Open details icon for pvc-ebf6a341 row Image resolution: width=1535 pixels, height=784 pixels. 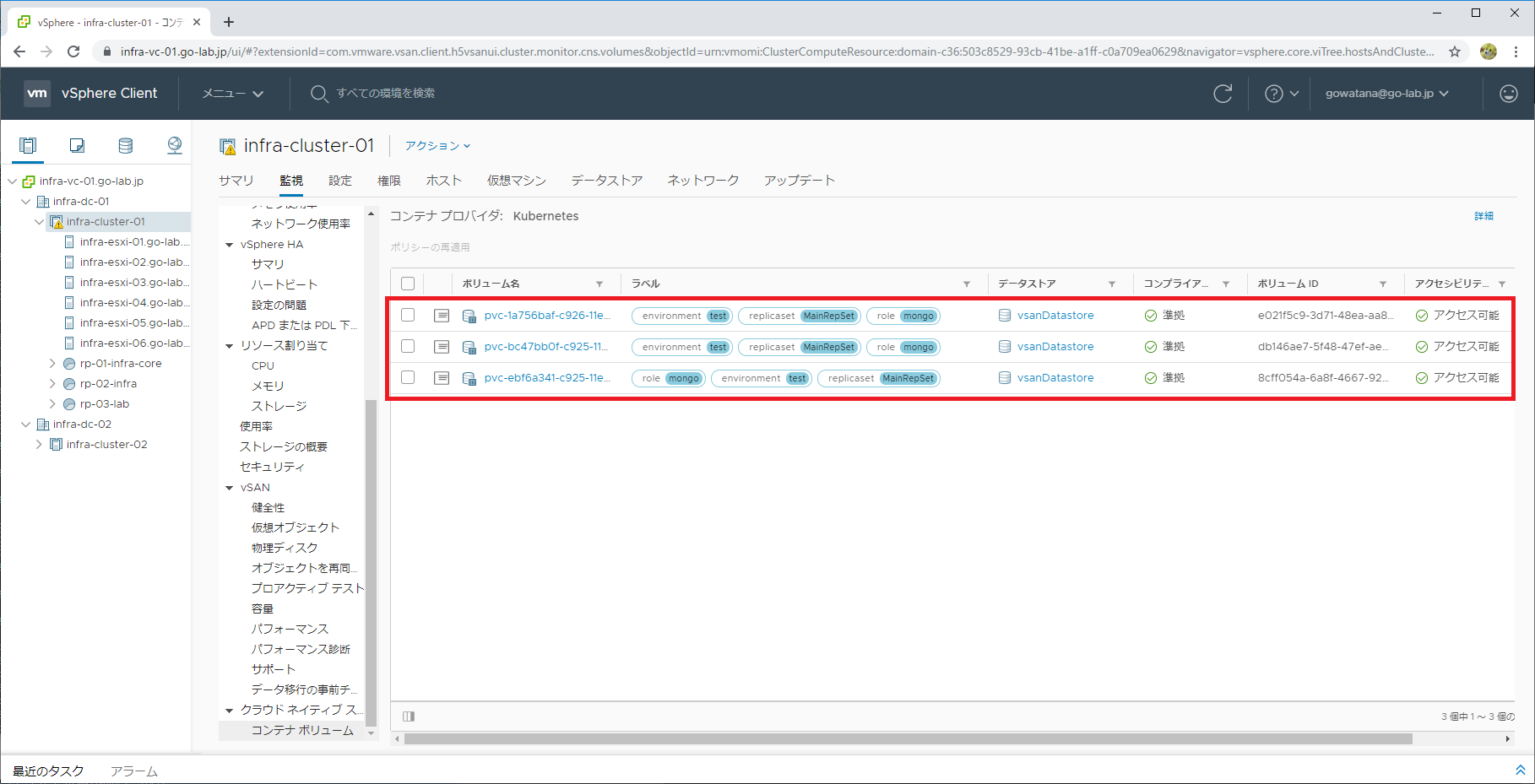pyautogui.click(x=442, y=378)
